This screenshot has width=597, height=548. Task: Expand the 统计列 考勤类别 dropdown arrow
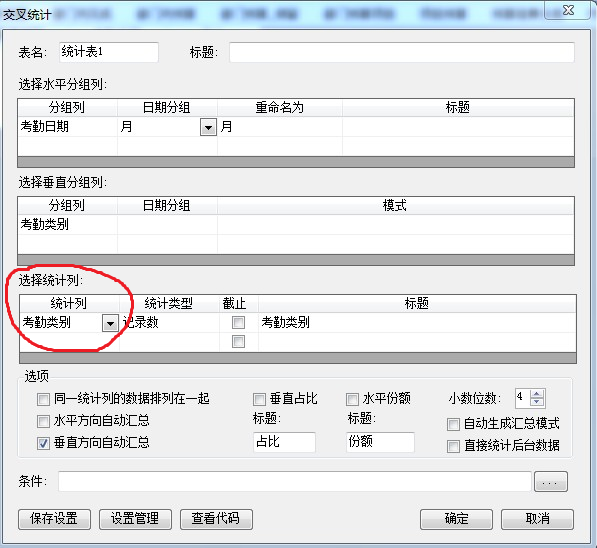click(110, 323)
